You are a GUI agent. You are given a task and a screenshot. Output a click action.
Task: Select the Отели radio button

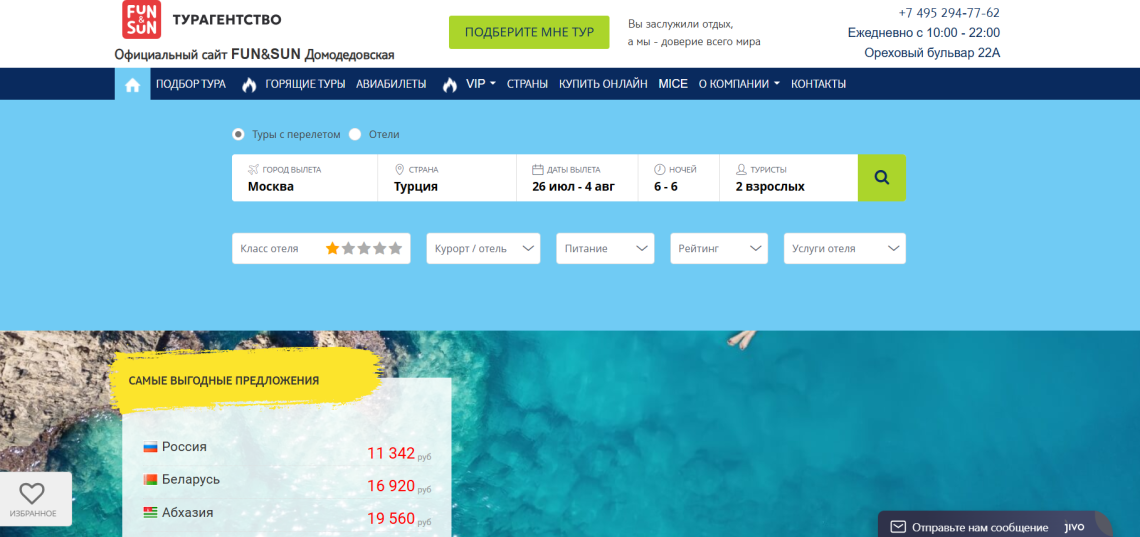355,134
